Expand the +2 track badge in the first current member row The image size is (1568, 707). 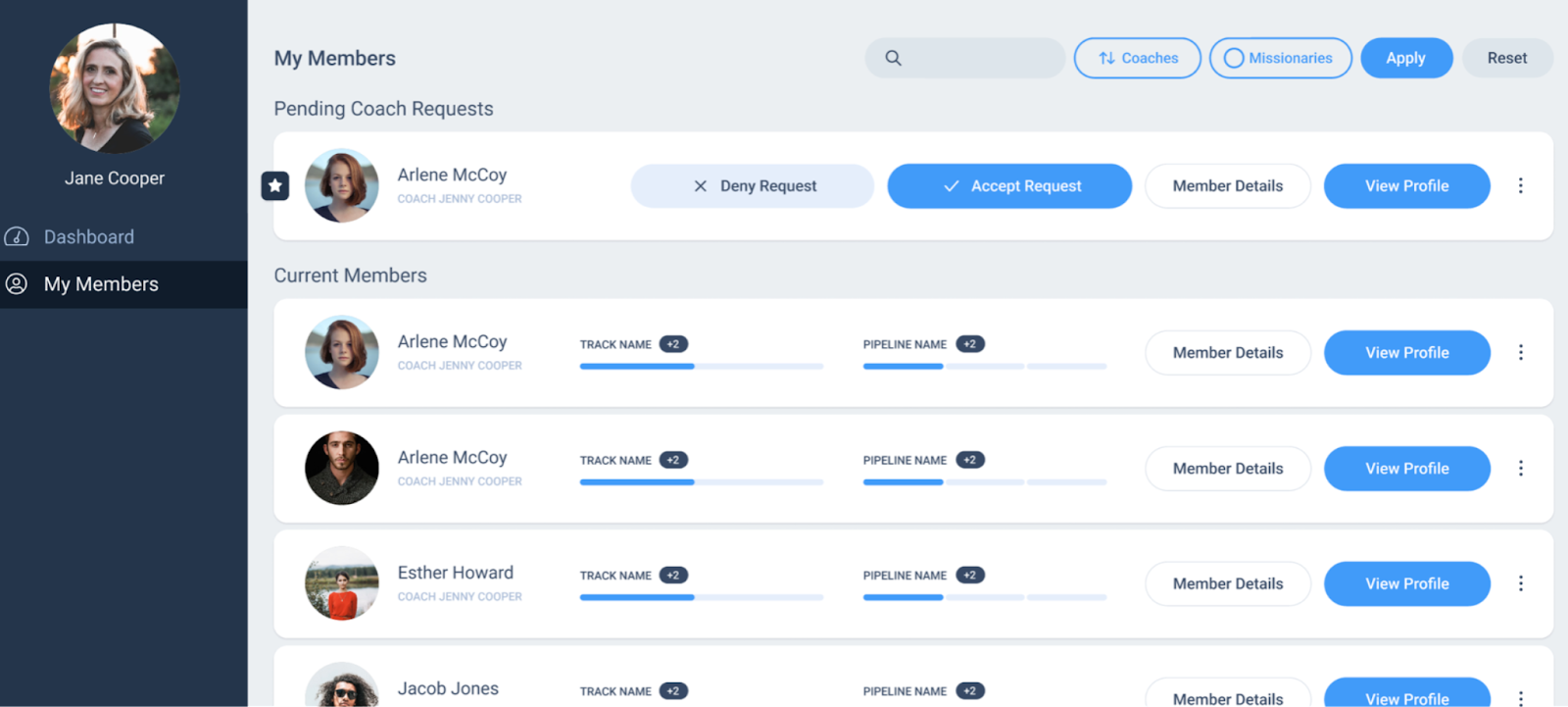673,344
